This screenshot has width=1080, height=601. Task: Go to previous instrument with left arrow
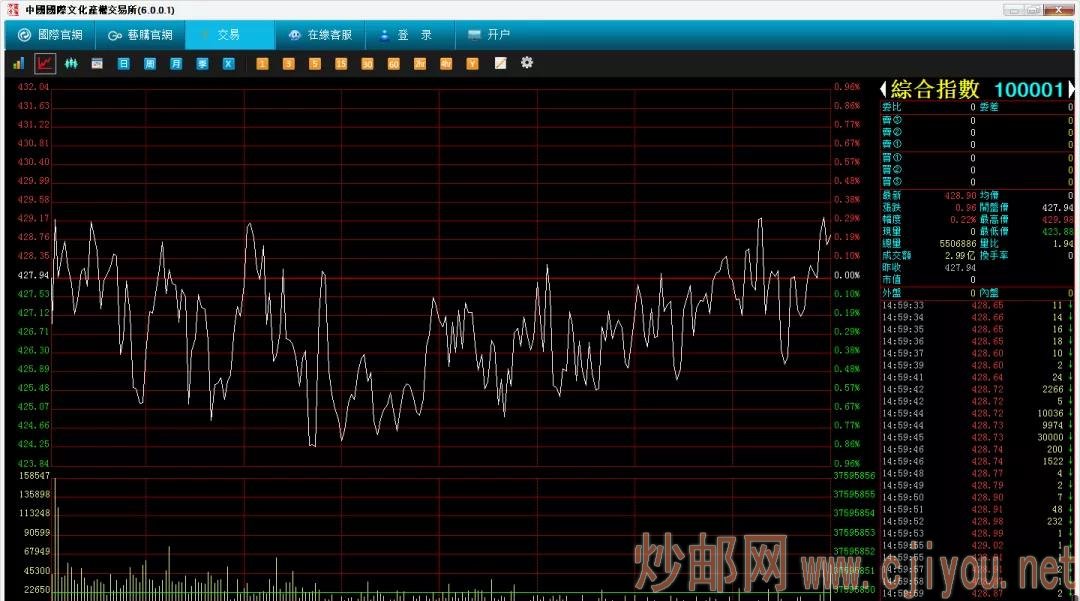pyautogui.click(x=883, y=89)
